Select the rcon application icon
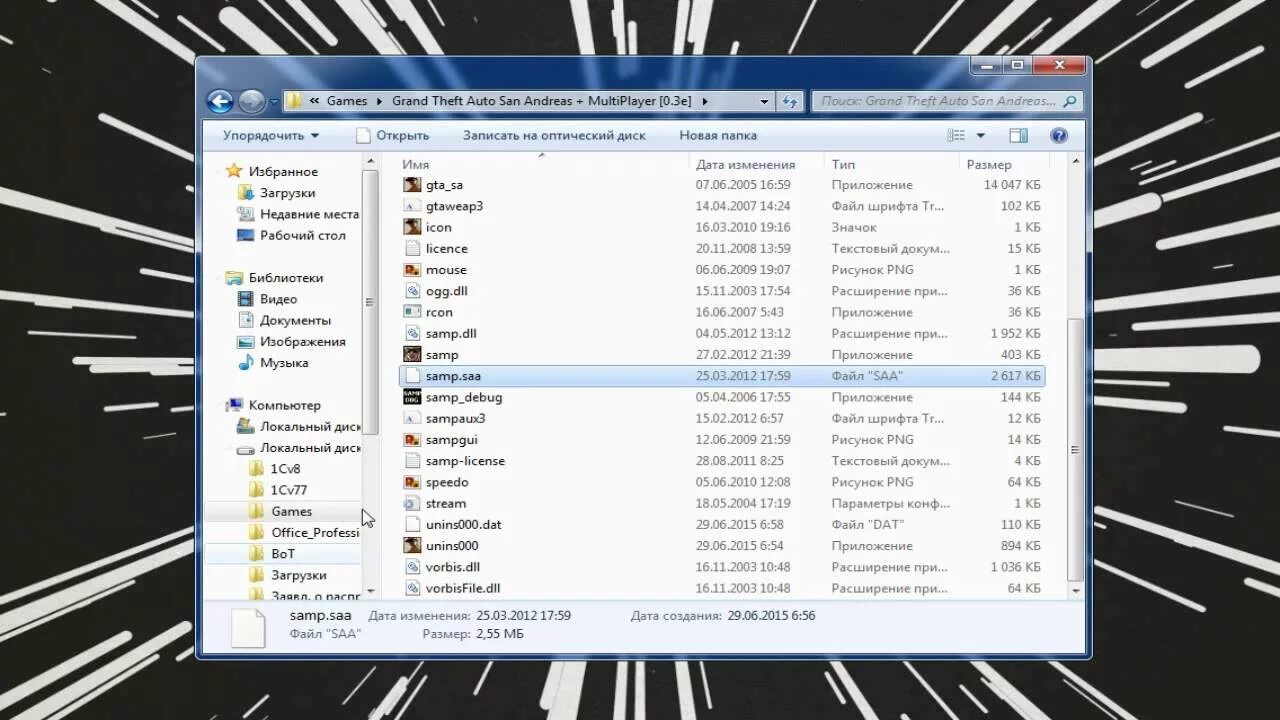Image resolution: width=1280 pixels, height=720 pixels. click(412, 312)
